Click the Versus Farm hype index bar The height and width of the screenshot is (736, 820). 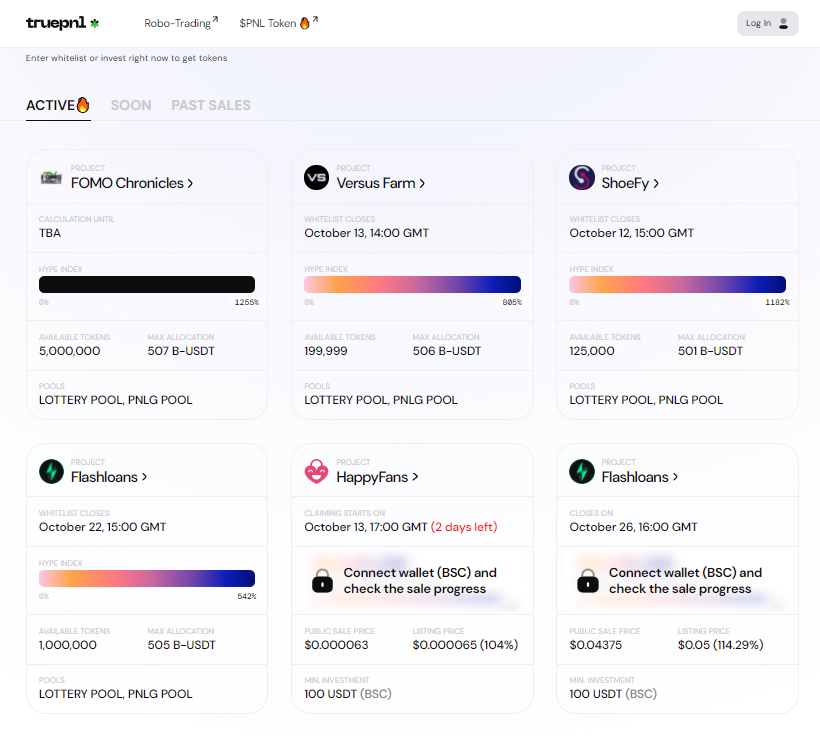tap(412, 284)
